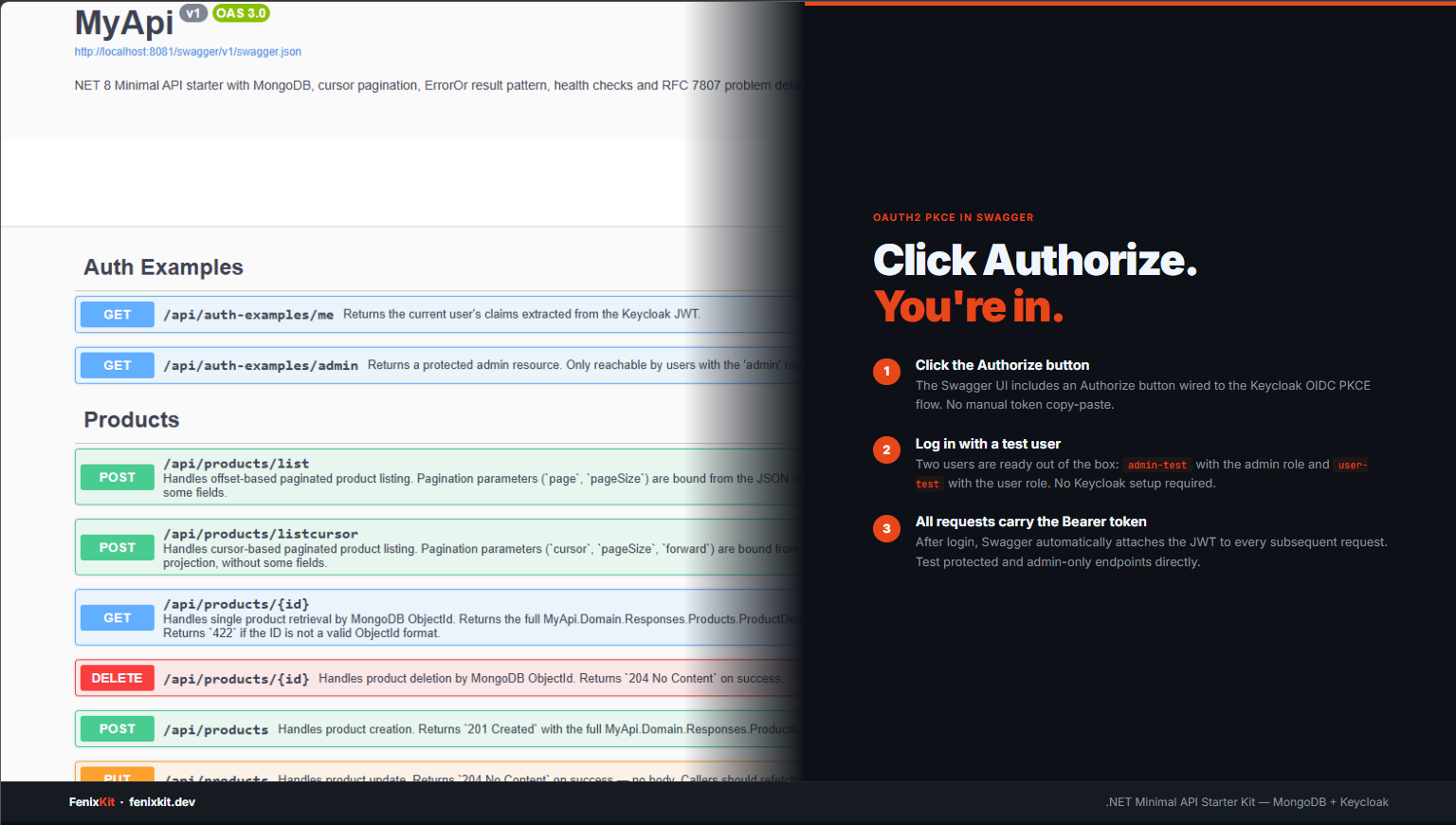Click the GET badge for /api/auth-examples/admin
The height and width of the screenshot is (825, 1456).
[118, 365]
